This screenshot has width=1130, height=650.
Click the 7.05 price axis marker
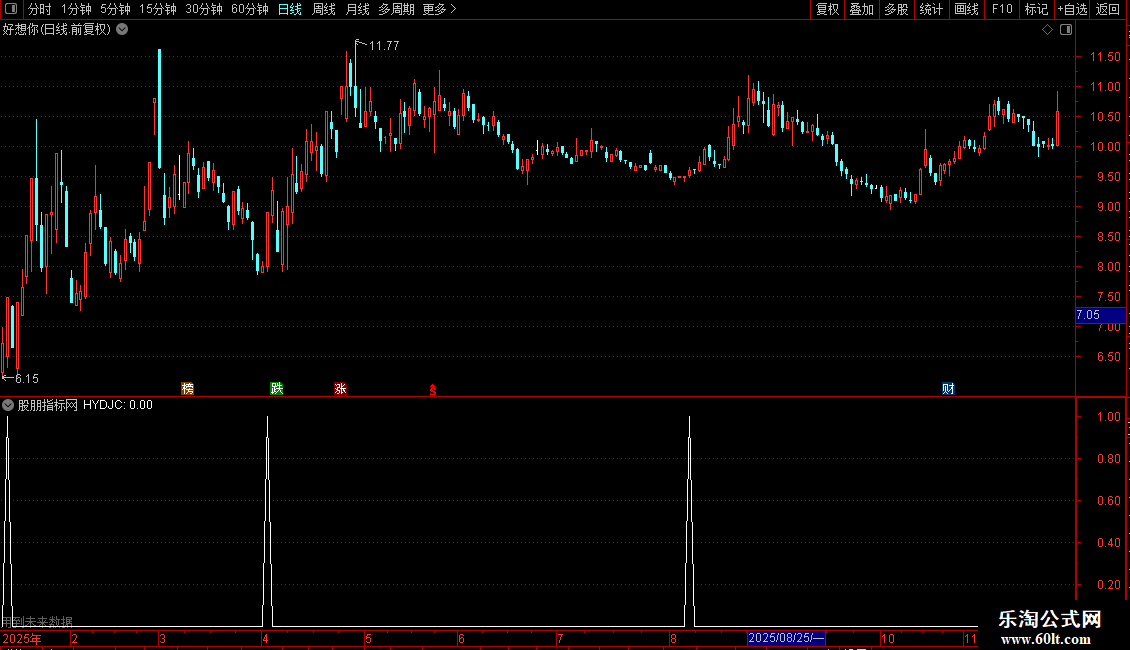[1100, 315]
